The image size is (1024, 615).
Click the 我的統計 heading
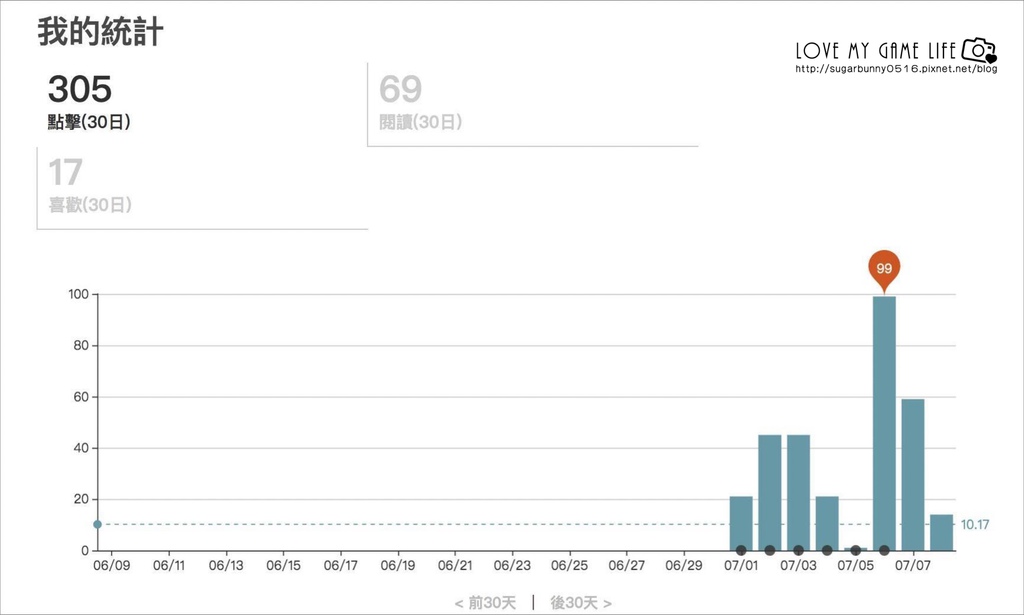point(100,31)
